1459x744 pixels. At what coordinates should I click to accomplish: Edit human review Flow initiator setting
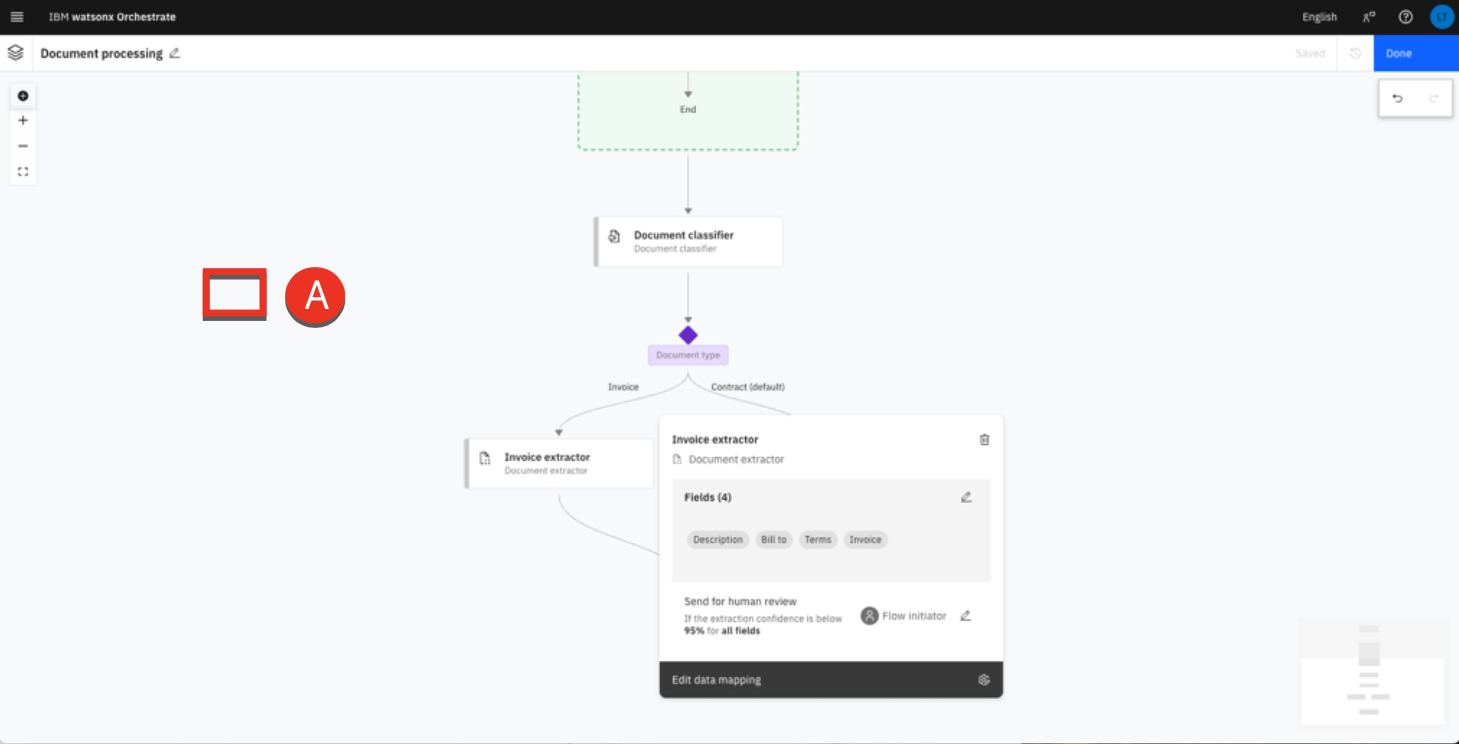click(x=965, y=616)
